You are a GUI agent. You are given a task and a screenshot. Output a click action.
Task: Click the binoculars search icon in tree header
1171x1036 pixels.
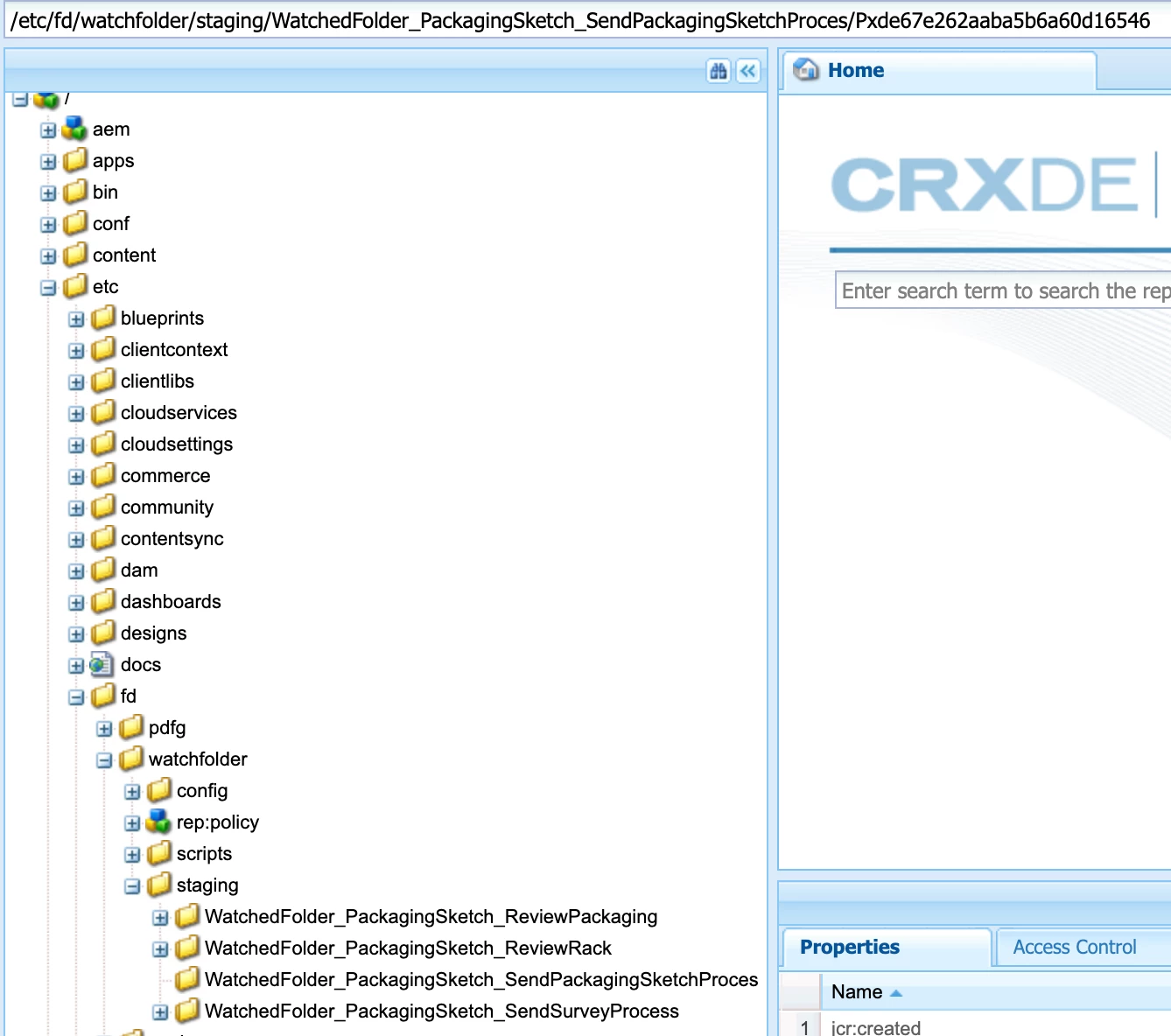(x=719, y=71)
